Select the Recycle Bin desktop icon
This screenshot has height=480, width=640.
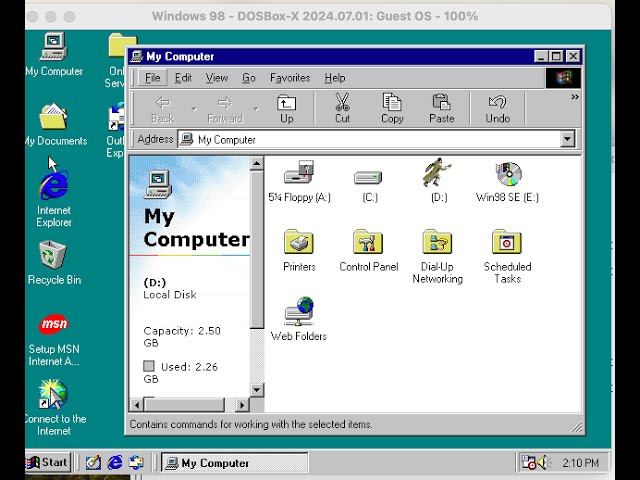pyautogui.click(x=54, y=262)
